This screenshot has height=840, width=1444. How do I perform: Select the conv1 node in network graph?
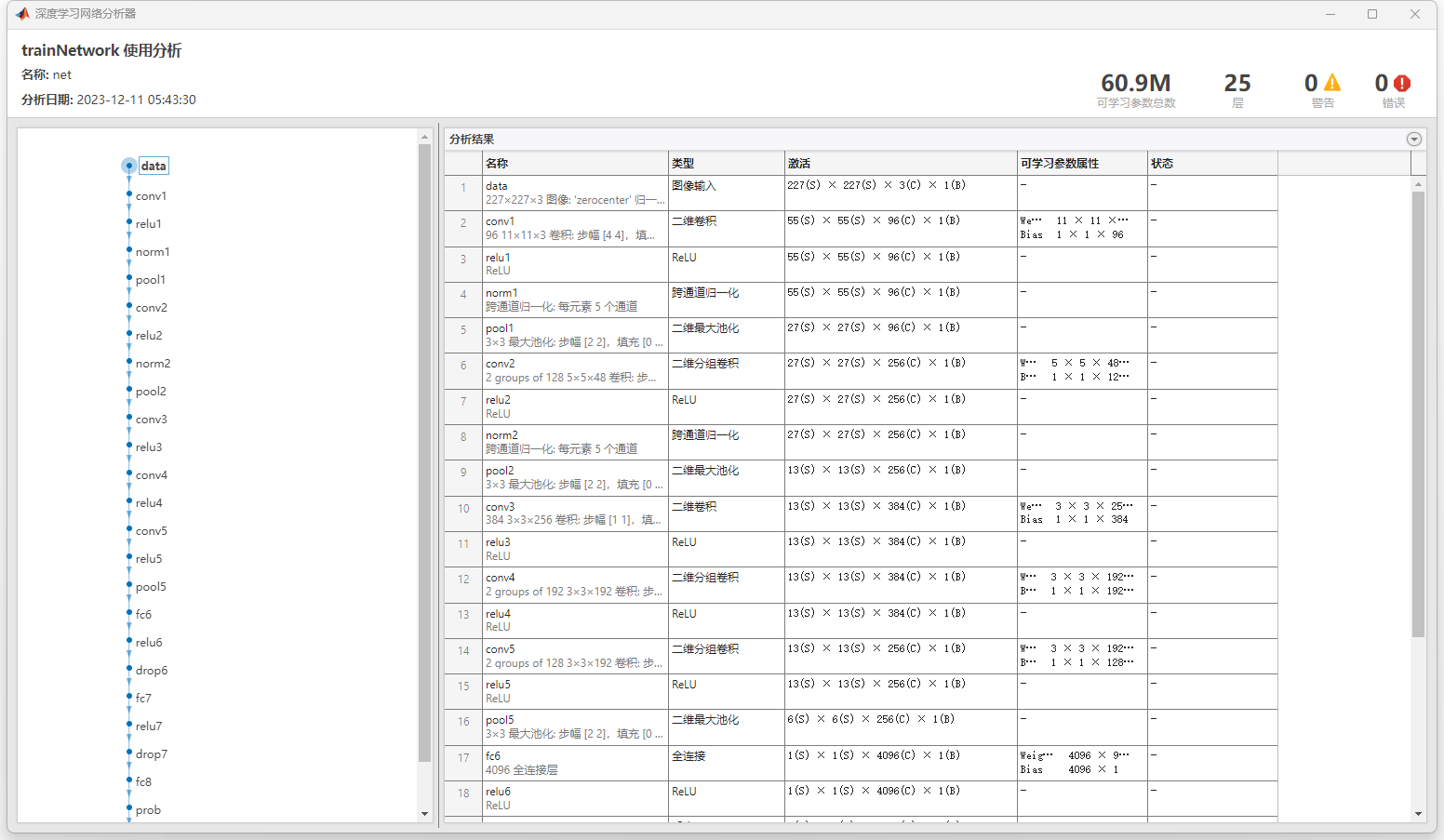pyautogui.click(x=151, y=196)
